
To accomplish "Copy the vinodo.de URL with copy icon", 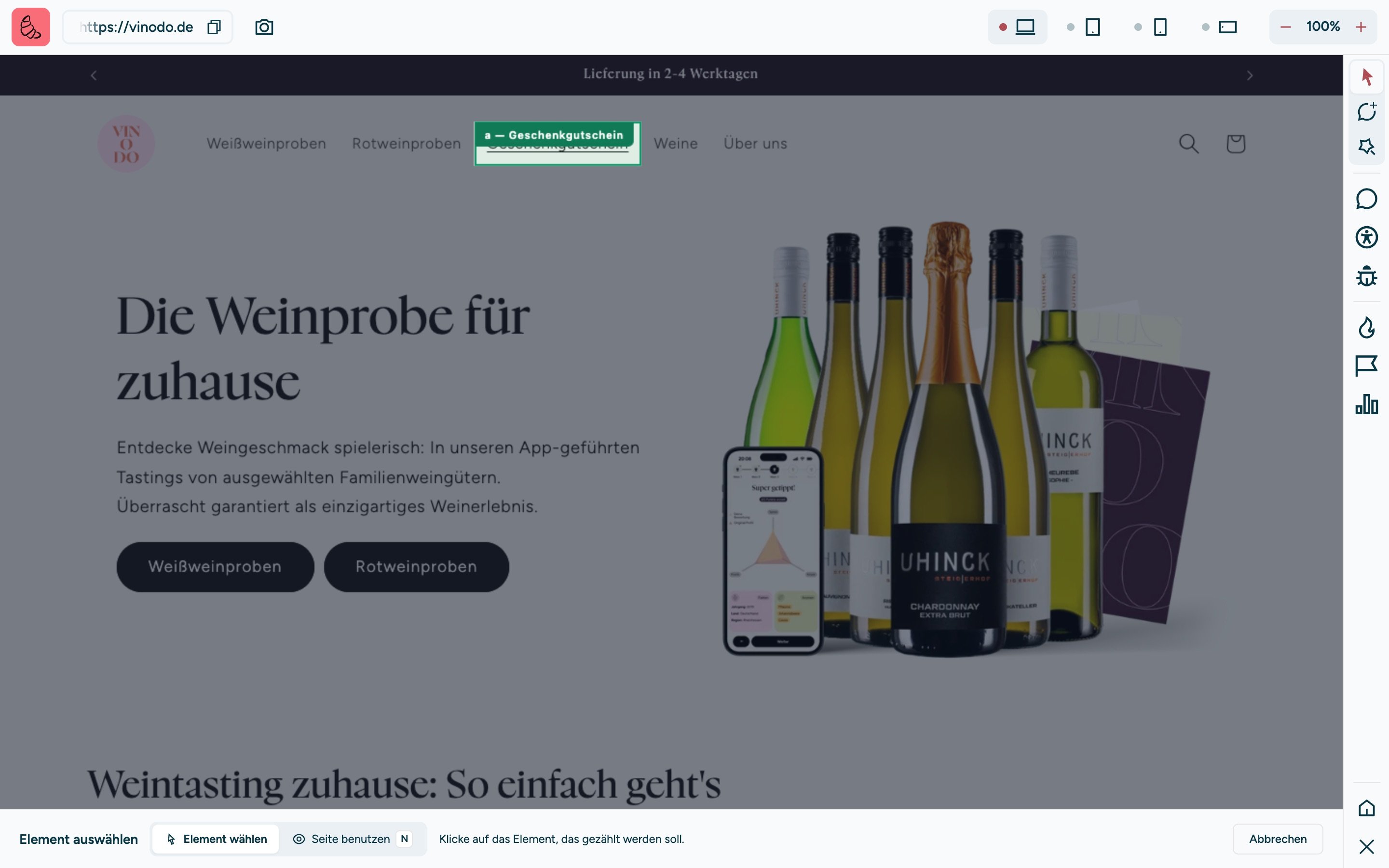I will point(214,27).
